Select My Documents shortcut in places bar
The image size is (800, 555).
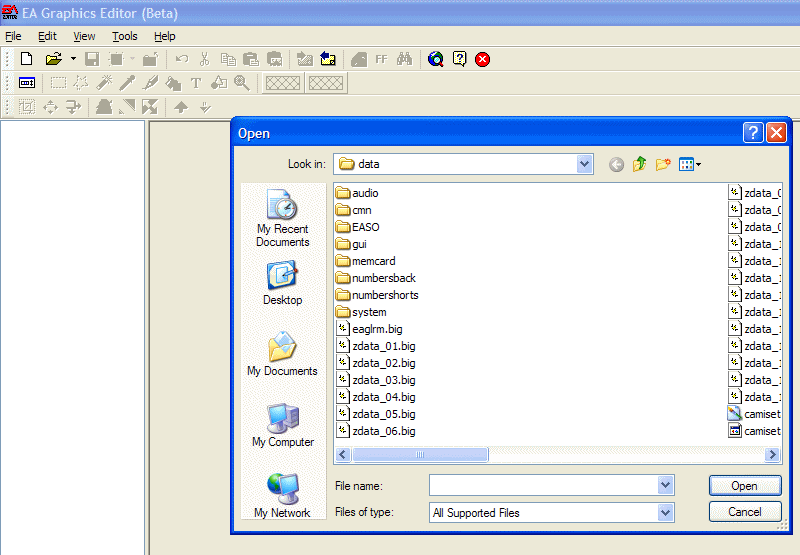[x=282, y=354]
